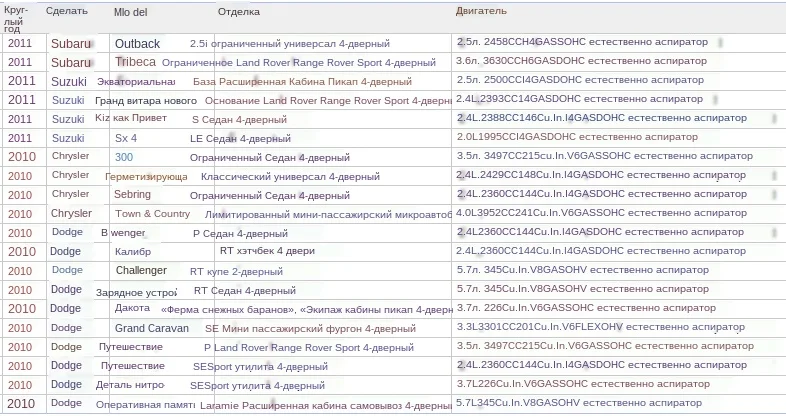Image resolution: width=786 pixels, height=417 pixels.
Task: Select the 'Sebring' model cell
Action: click(x=132, y=194)
